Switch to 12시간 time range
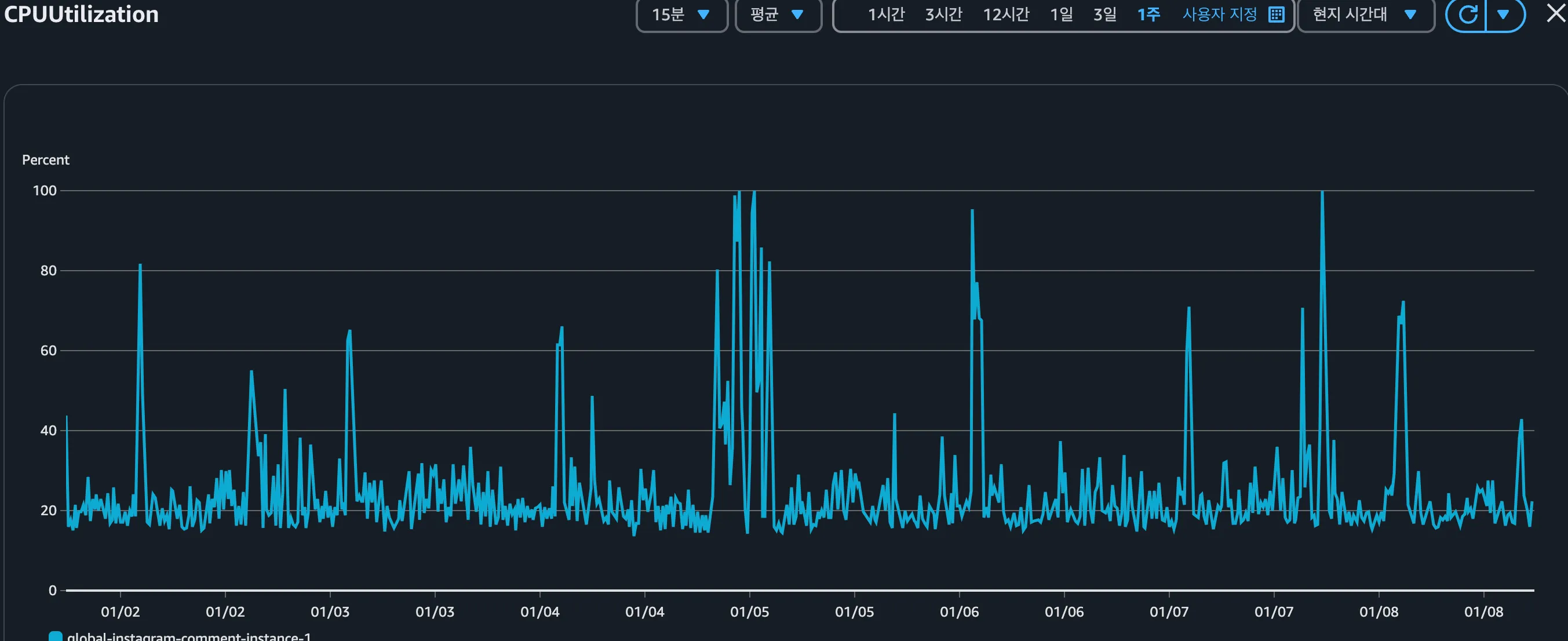 pyautogui.click(x=1005, y=14)
